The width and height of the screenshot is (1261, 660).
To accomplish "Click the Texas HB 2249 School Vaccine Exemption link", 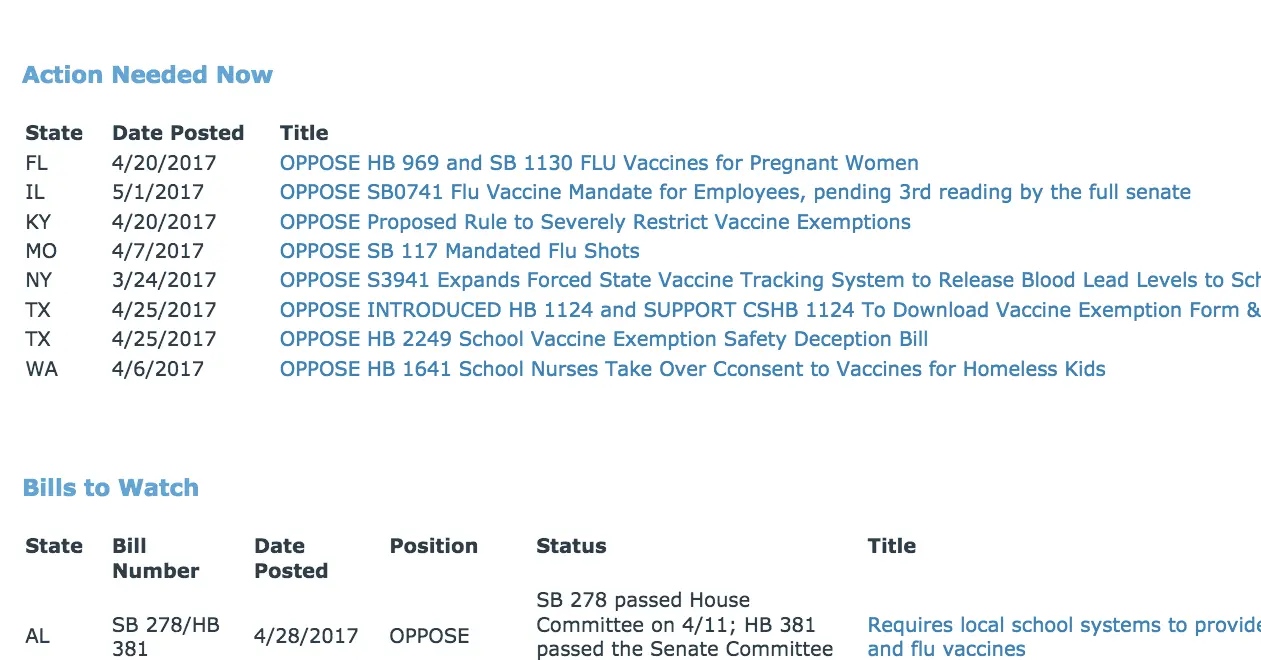I will pos(603,339).
